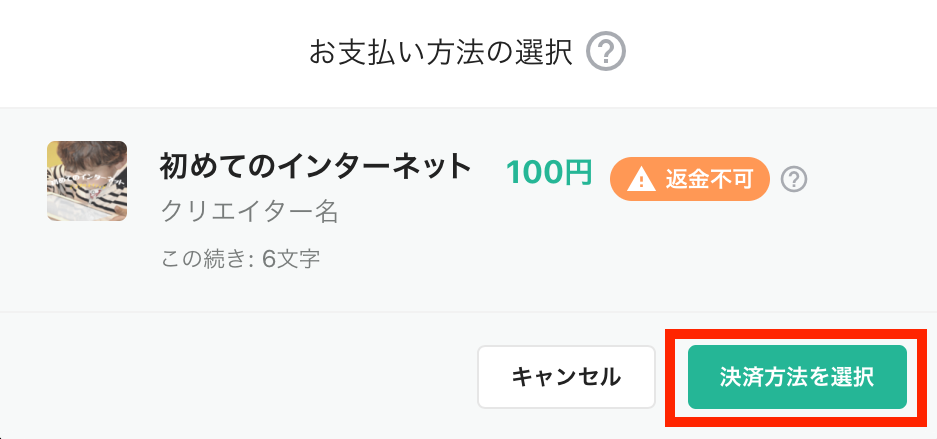
Task: Visit the creator under 初めてのインターネット
Action: 250,211
